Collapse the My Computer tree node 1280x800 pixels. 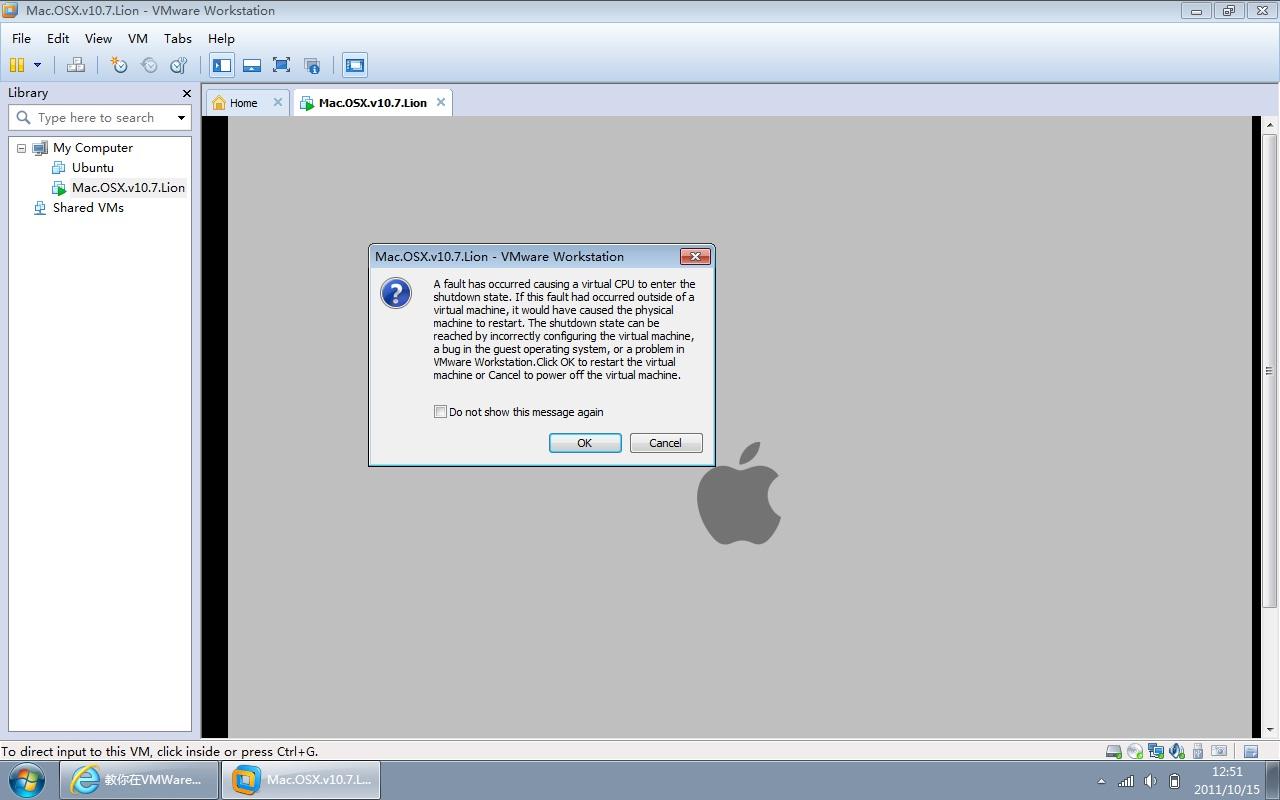[21, 148]
